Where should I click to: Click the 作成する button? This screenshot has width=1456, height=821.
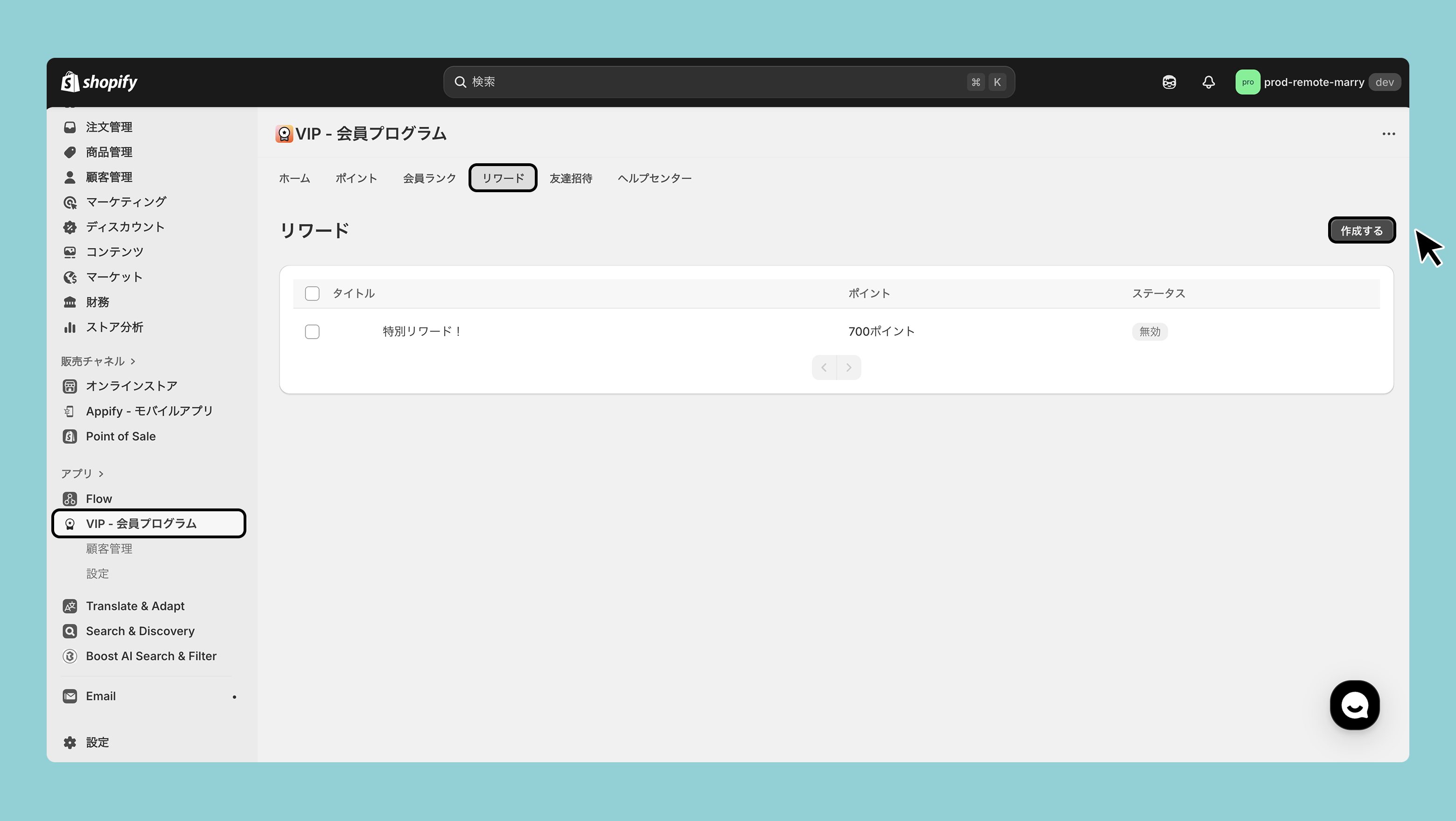[1361, 230]
